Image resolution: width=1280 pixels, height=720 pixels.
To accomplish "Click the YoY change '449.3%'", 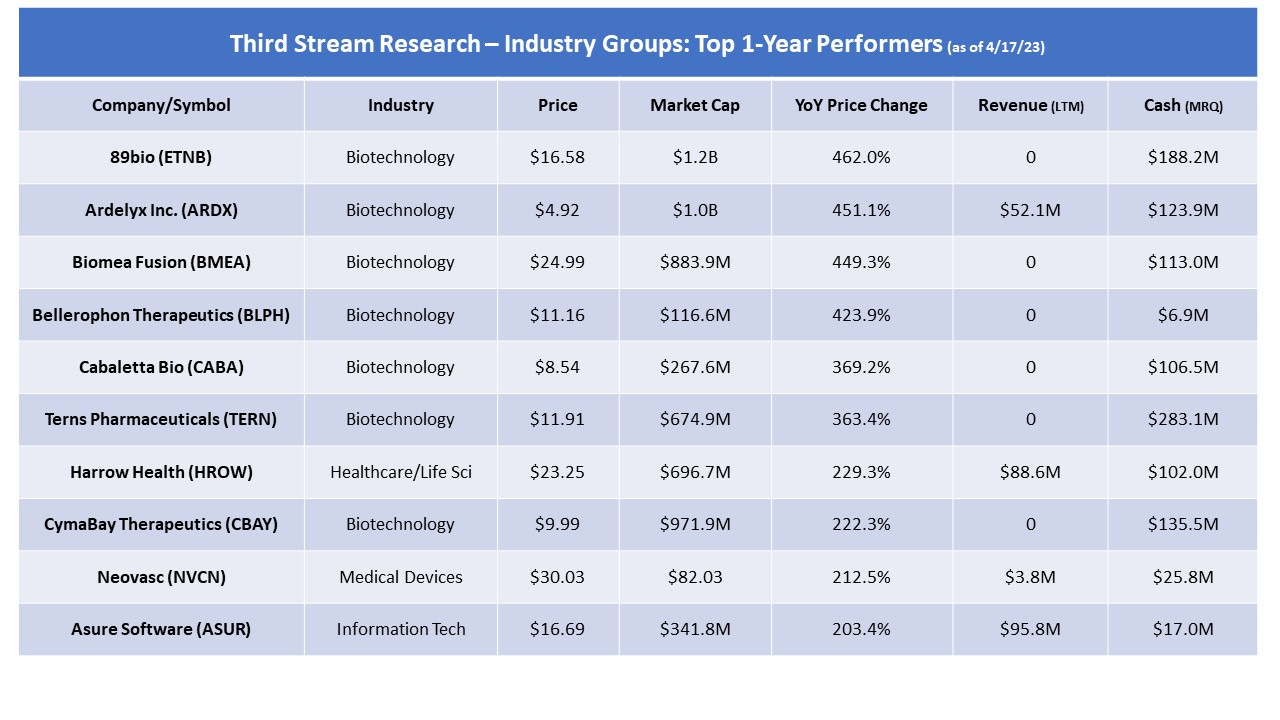I will pyautogui.click(x=861, y=262).
